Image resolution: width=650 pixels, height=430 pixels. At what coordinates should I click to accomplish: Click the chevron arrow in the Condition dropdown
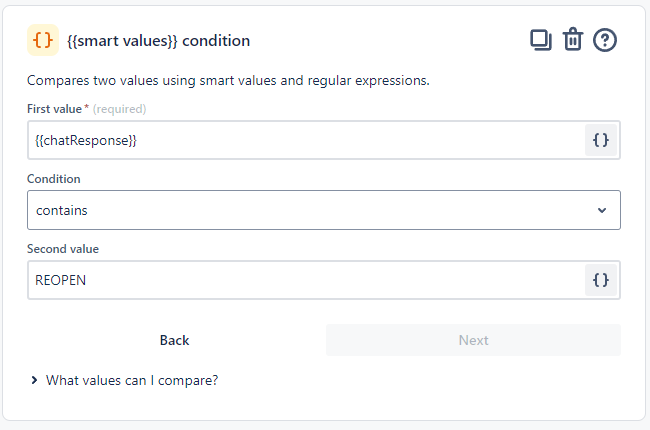click(602, 210)
